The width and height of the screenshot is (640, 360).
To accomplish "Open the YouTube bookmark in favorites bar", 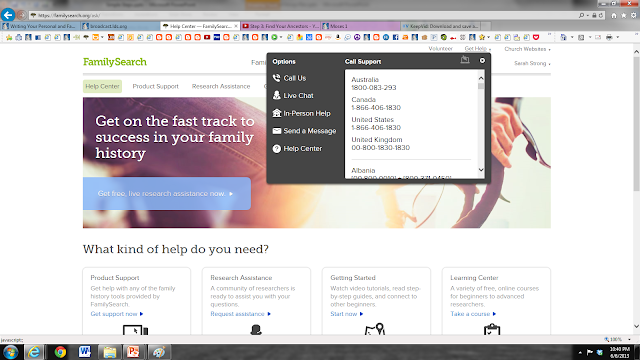I will tap(207, 37).
